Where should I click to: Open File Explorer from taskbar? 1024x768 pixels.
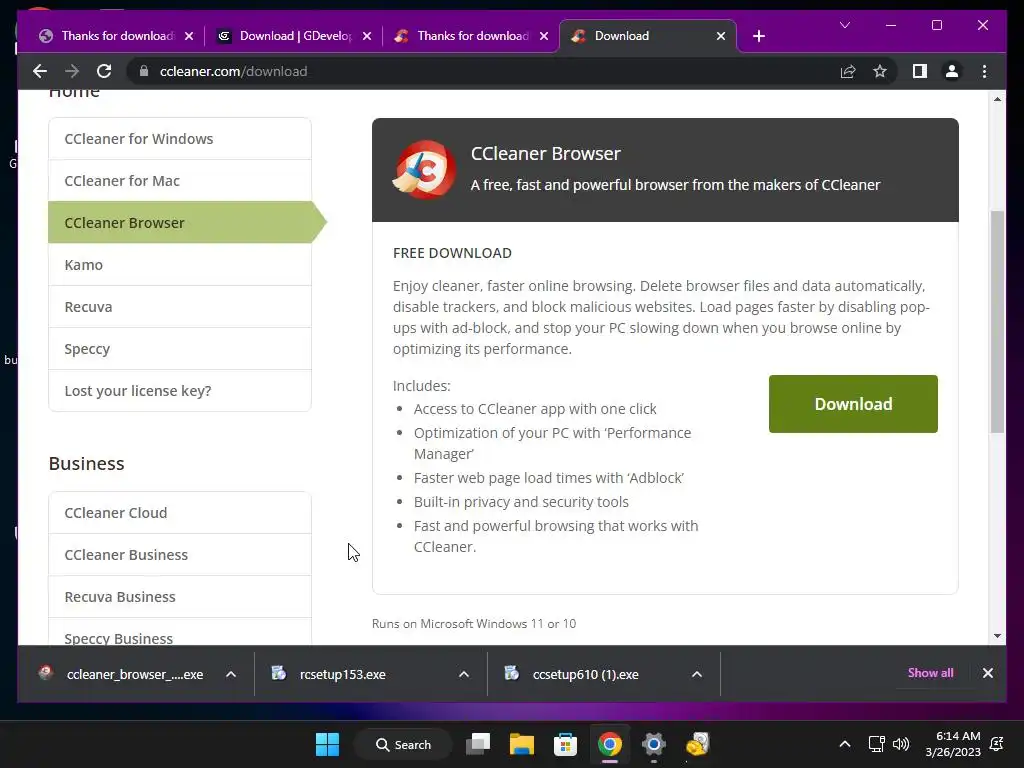tap(522, 744)
